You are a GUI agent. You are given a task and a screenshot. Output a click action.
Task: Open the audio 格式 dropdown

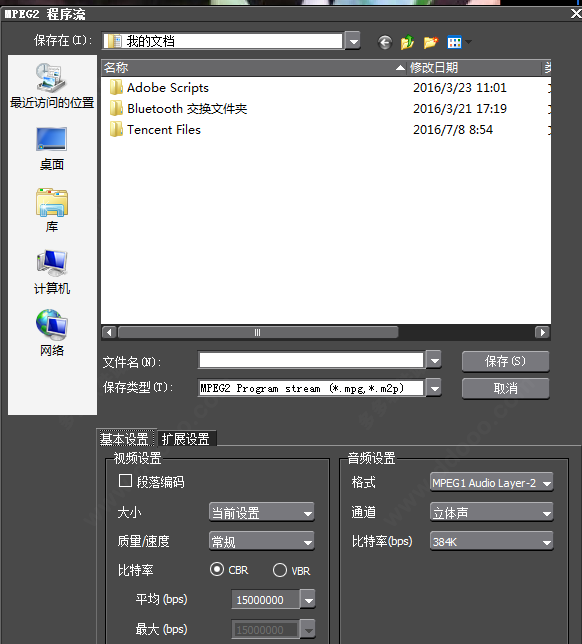point(492,483)
